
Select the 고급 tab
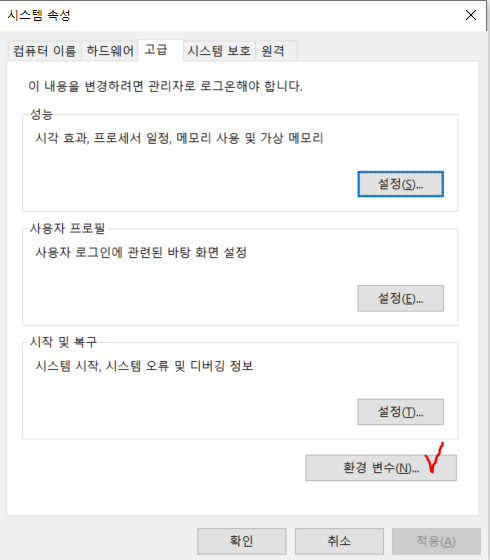coord(160,50)
